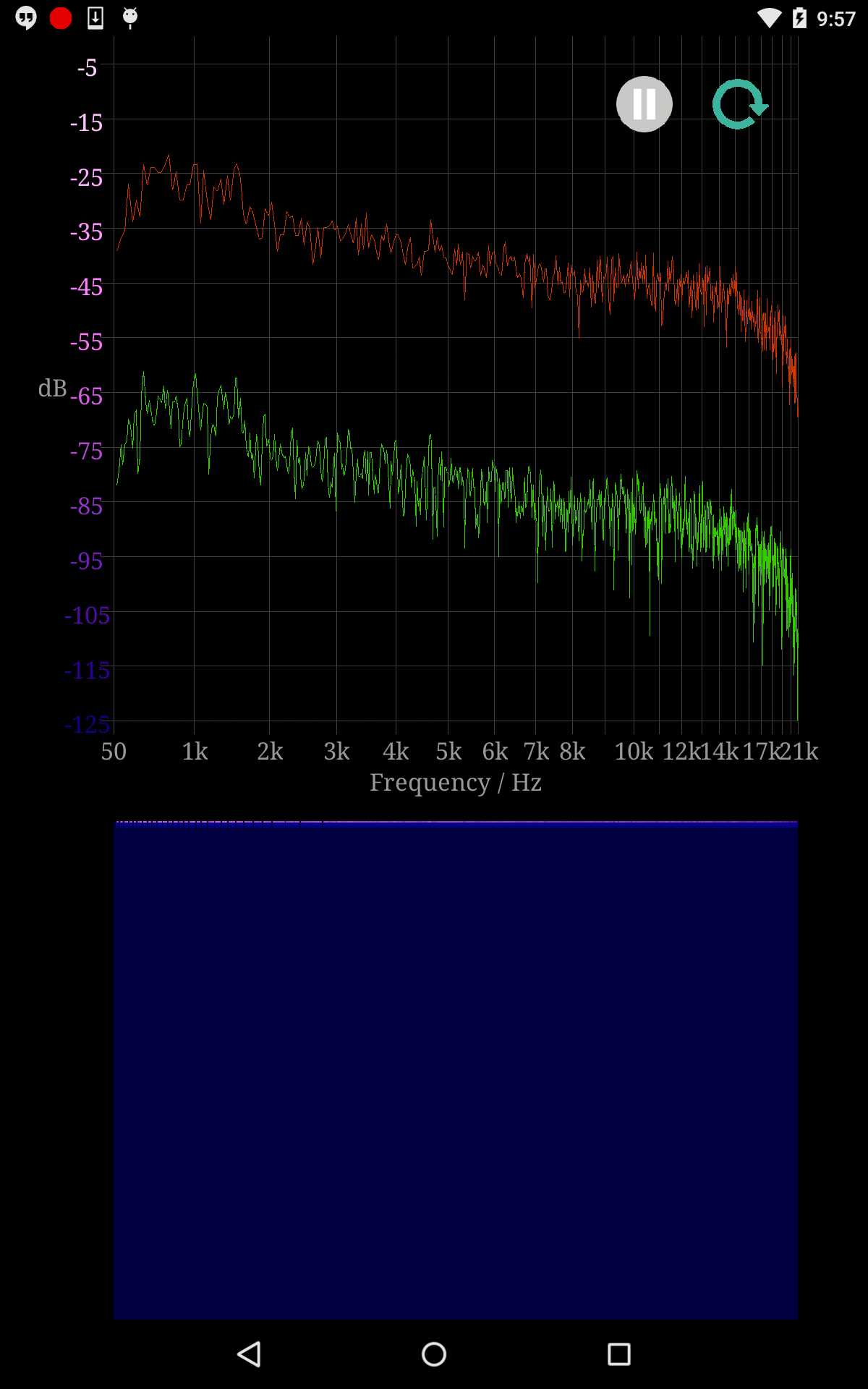868x1389 pixels.
Task: Tap the teal refresh/reset icon
Action: coord(739,104)
